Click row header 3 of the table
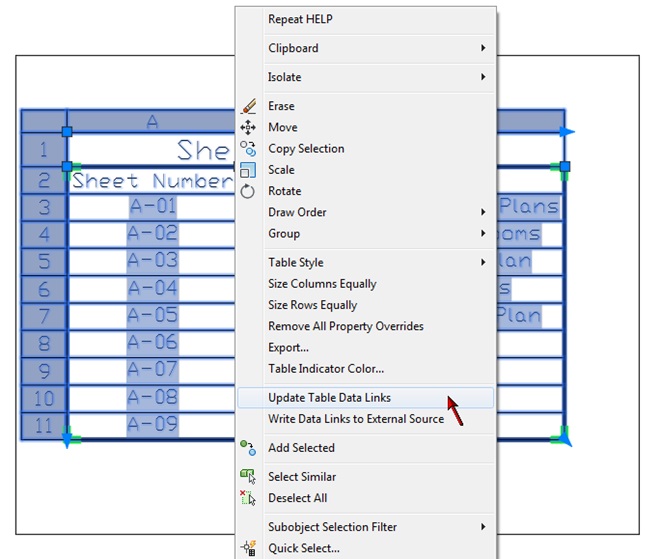Image resolution: width=662 pixels, height=559 pixels. 44,207
